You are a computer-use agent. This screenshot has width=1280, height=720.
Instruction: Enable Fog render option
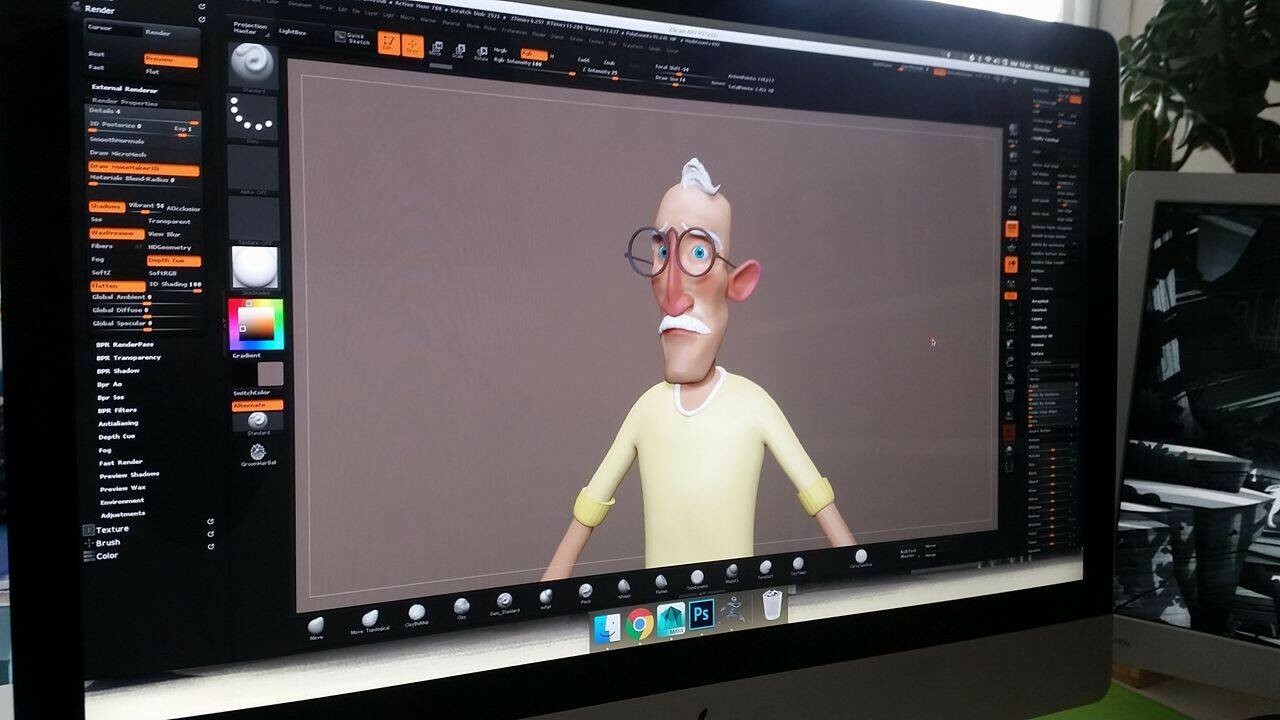(98, 259)
